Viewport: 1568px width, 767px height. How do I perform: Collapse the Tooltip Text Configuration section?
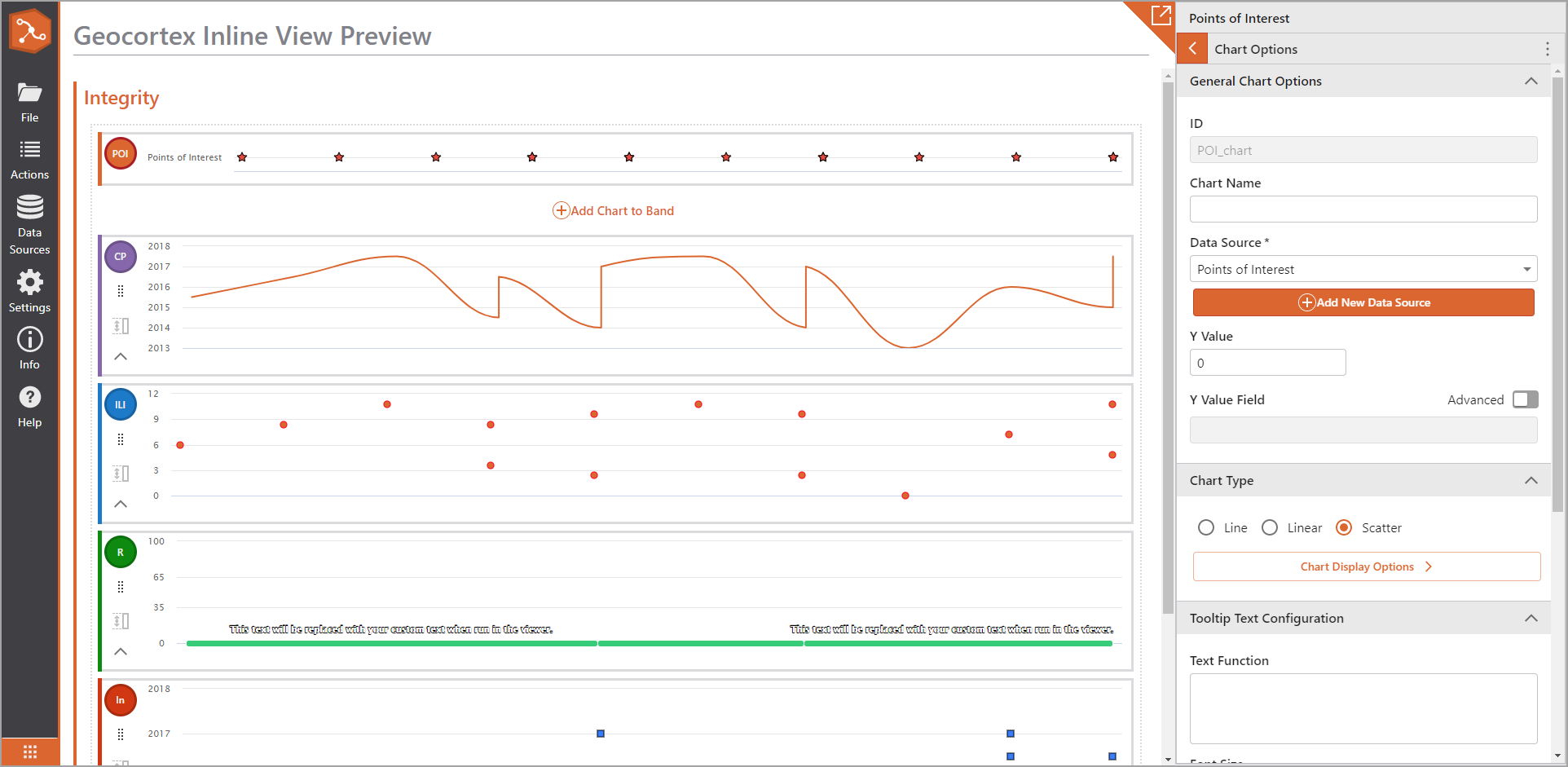click(1531, 619)
